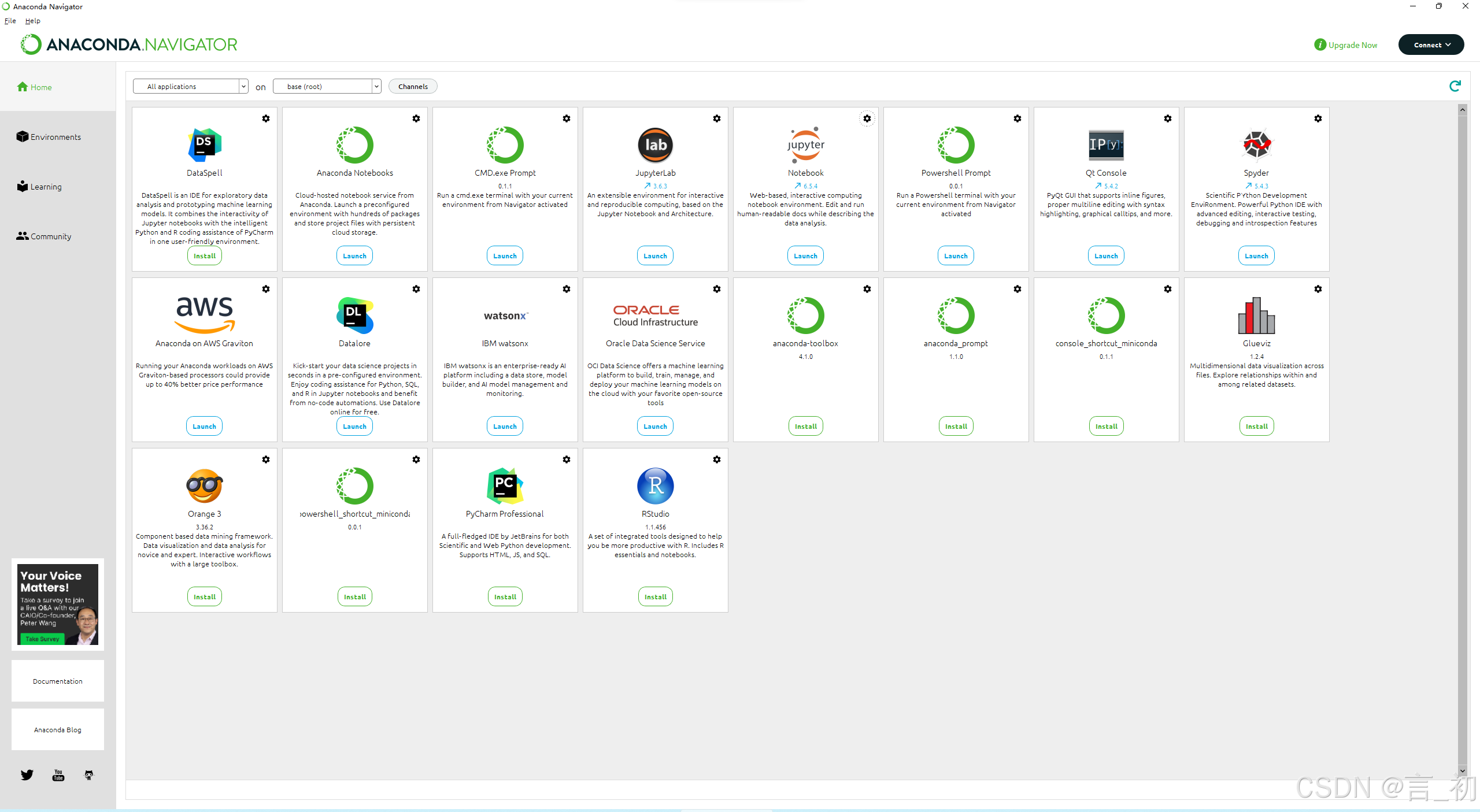The height and width of the screenshot is (812, 1480).
Task: Expand the All applications filter dropdown
Action: click(190, 86)
